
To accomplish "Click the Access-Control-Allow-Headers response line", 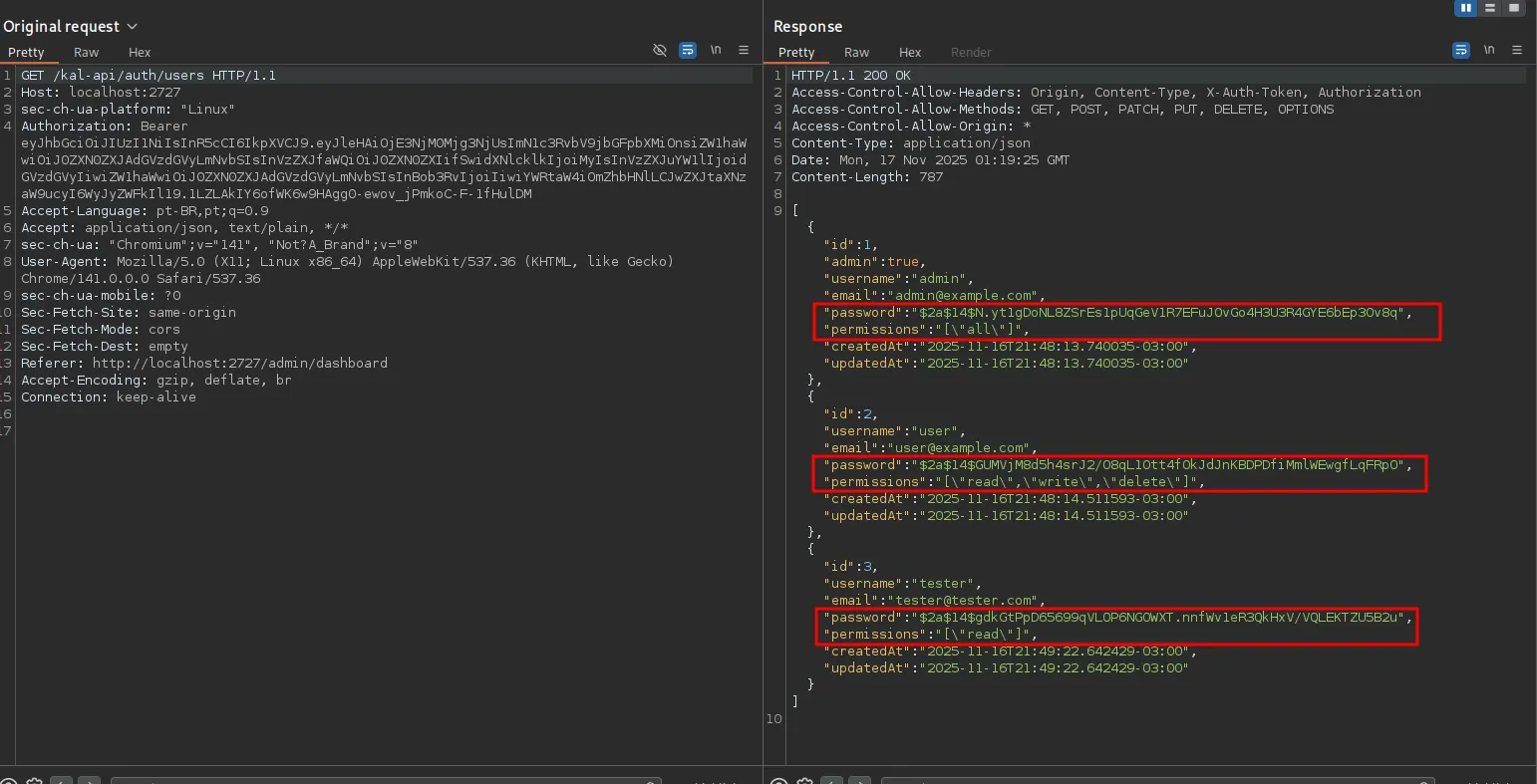I will [x=1106, y=93].
